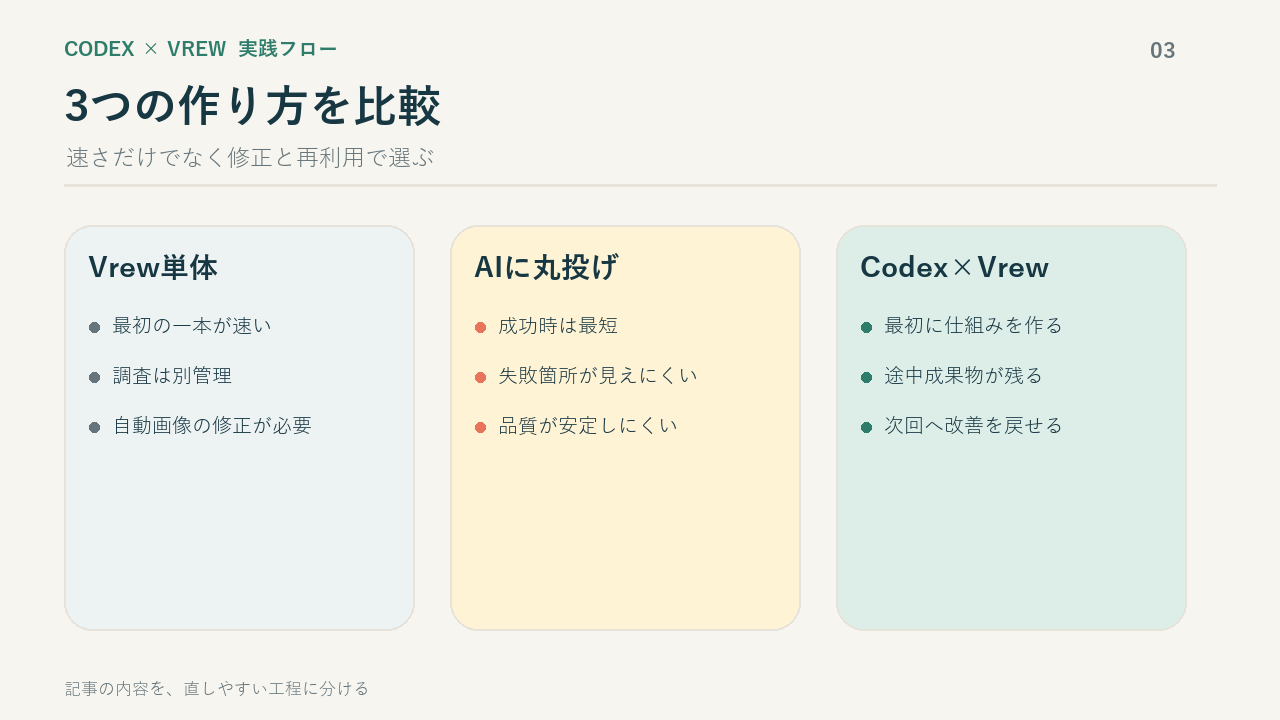Select the bullet text 「次回へ改善を戻せる」
The height and width of the screenshot is (720, 1280).
974,426
